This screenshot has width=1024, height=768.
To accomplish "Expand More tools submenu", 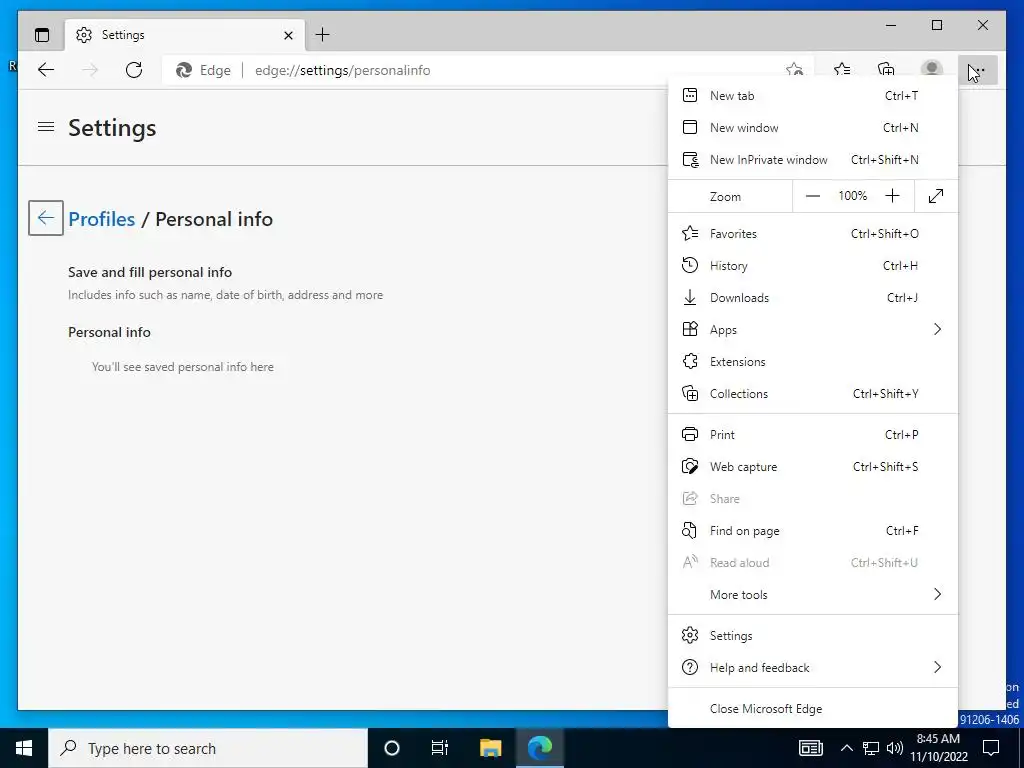I will tap(813, 594).
